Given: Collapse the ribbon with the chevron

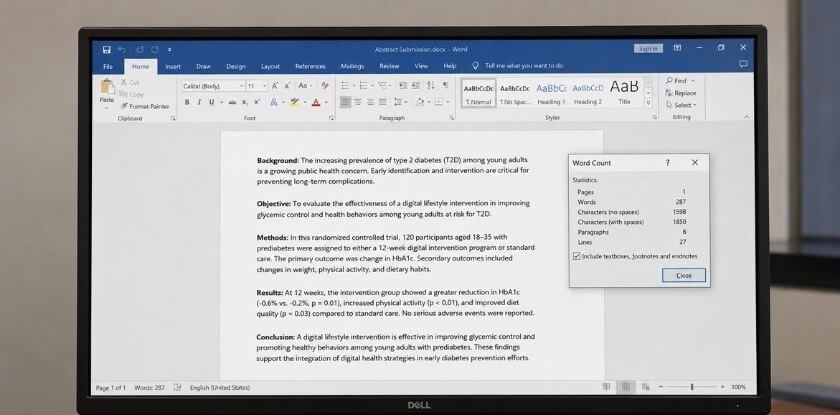Looking at the screenshot, I should pyautogui.click(x=747, y=117).
